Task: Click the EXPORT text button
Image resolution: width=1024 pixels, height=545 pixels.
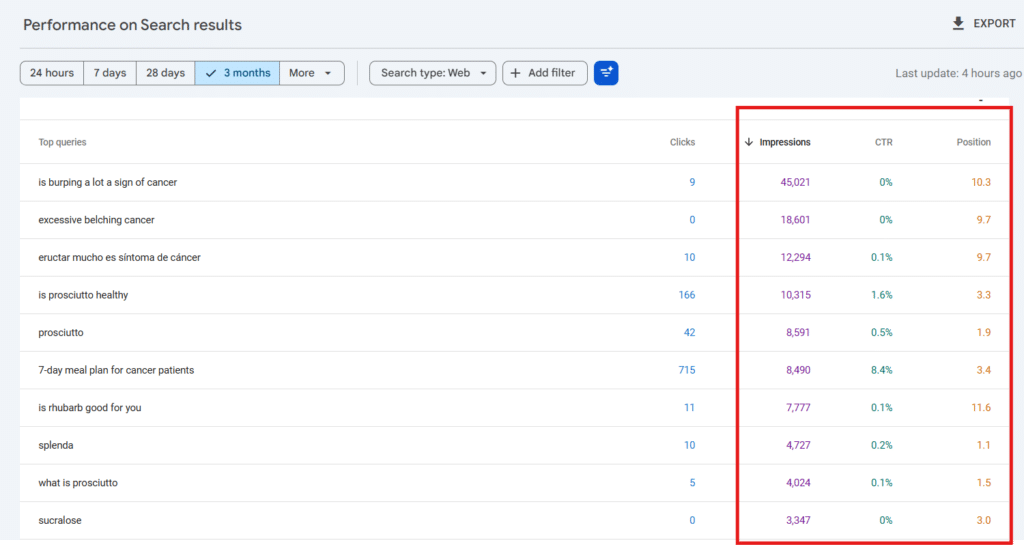Action: coord(994,23)
